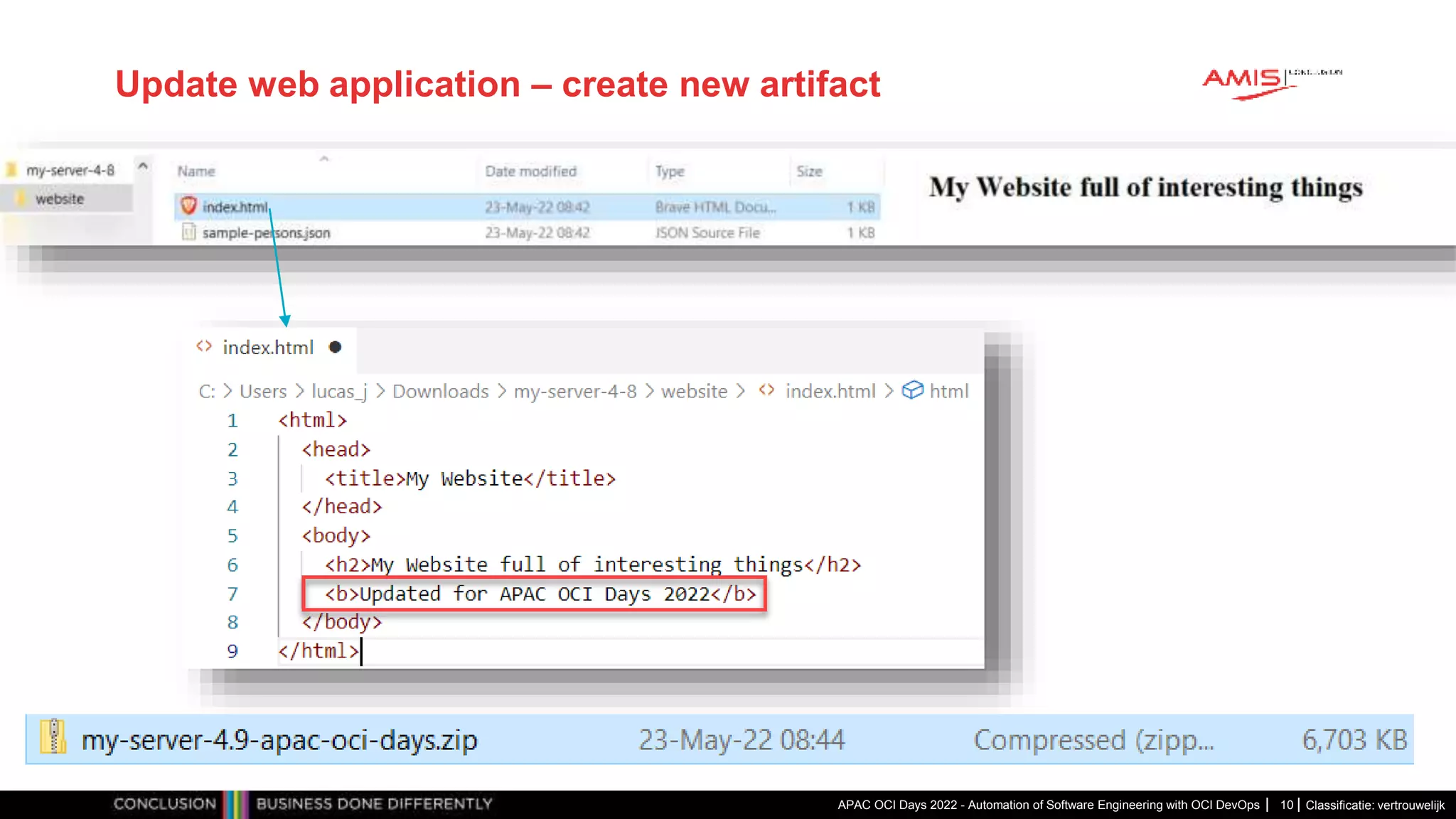Image resolution: width=1456 pixels, height=819 pixels.
Task: Click the code icon before index.html breadcrumb
Action: click(766, 390)
